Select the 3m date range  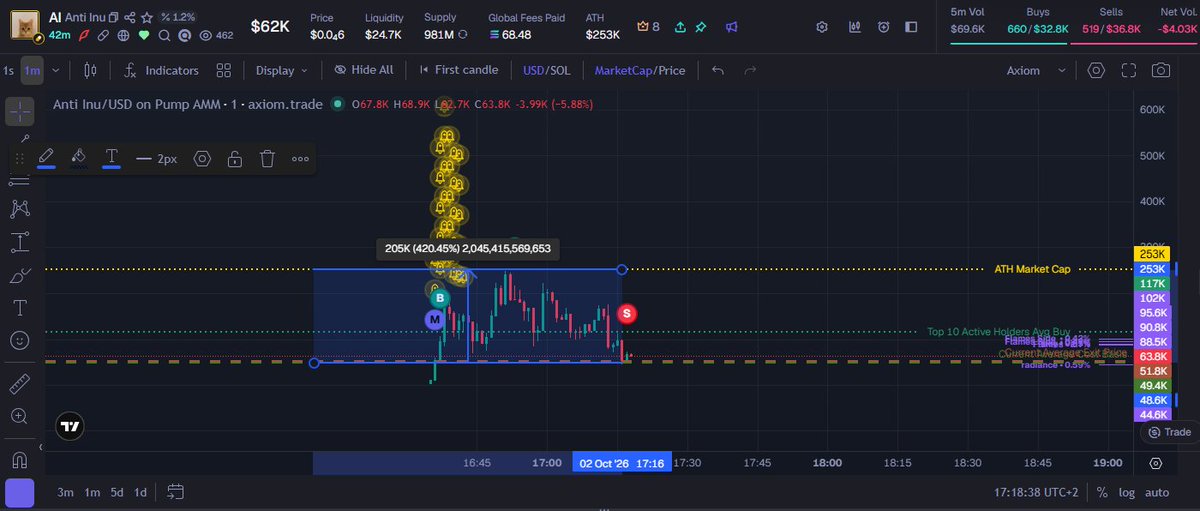(65, 492)
